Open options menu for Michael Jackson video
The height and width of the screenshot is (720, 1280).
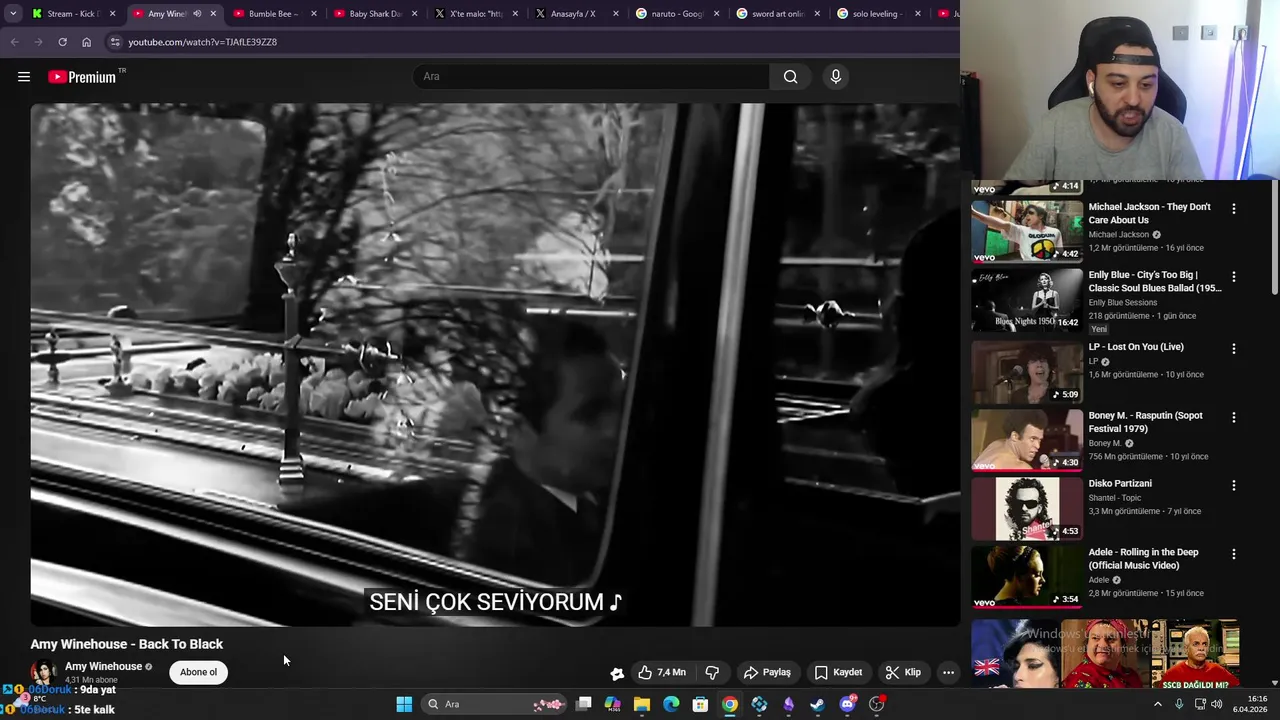[1233, 209]
